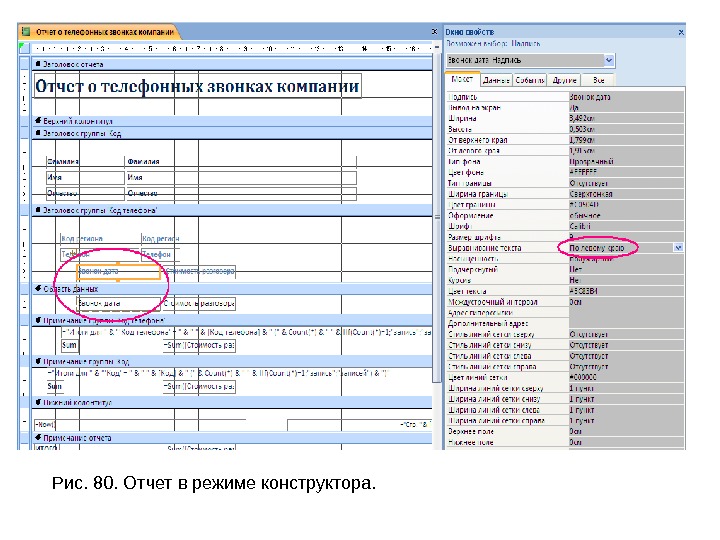
Task: Click the 'Подчеркнутый' value 'Нет'
Action: [x=626, y=270]
